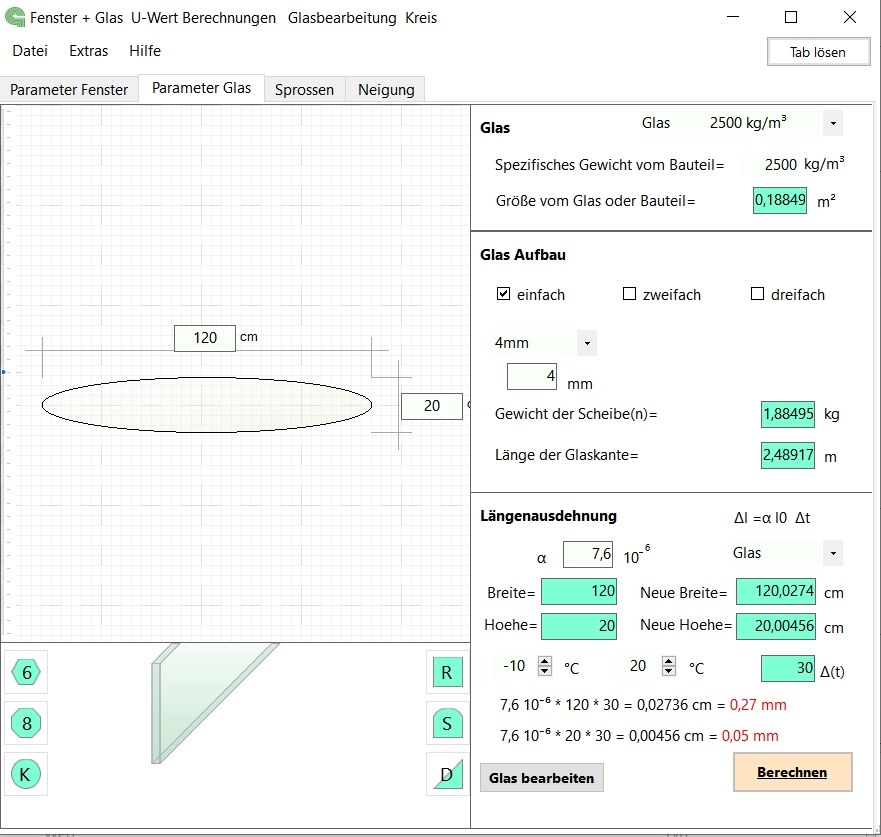Click the Δ(t) field showing 30
Screen dimensions: 881x837
pyautogui.click(x=788, y=668)
